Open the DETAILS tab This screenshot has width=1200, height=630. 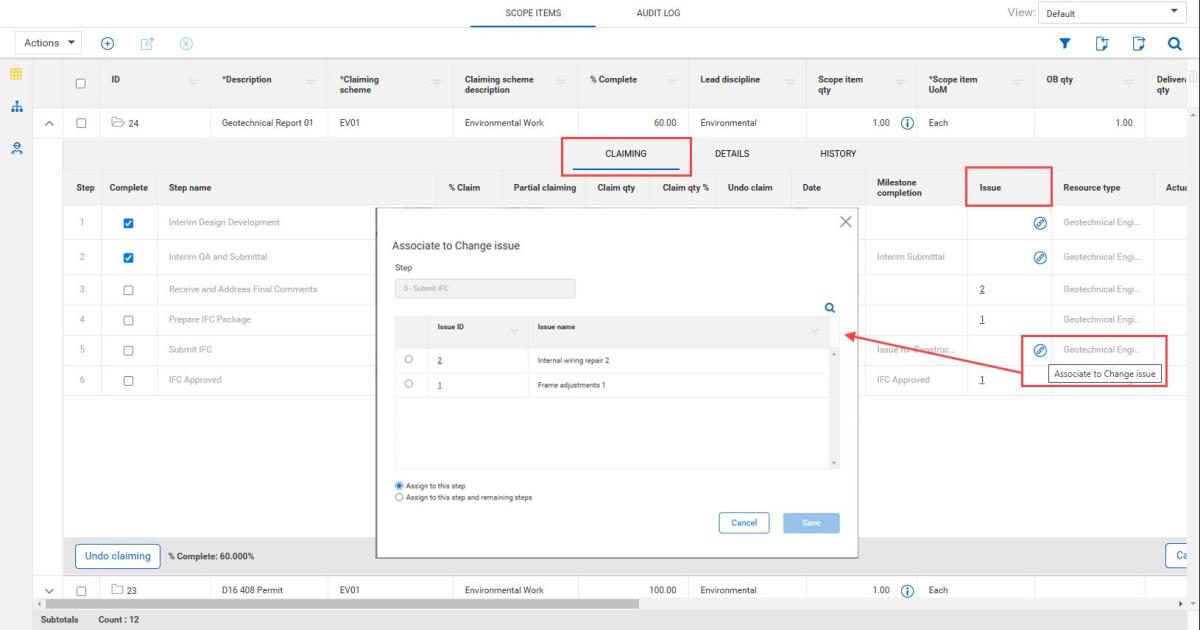click(731, 154)
